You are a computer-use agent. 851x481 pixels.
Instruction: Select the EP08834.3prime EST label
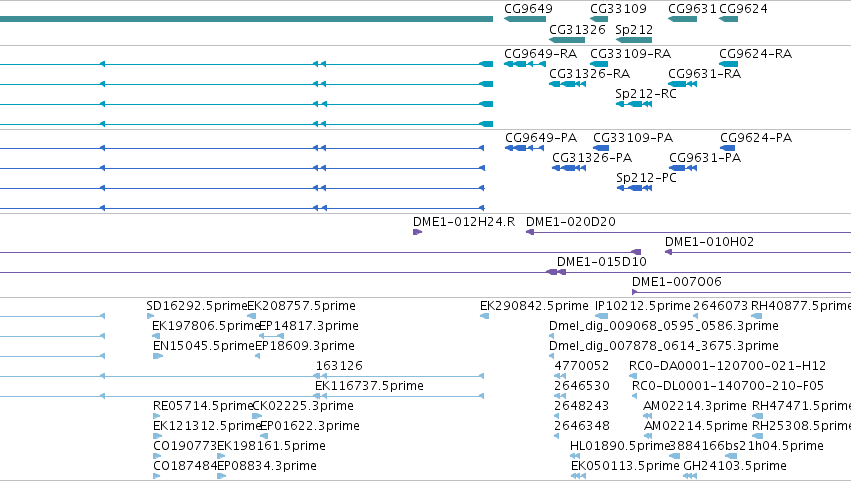[x=266, y=466]
